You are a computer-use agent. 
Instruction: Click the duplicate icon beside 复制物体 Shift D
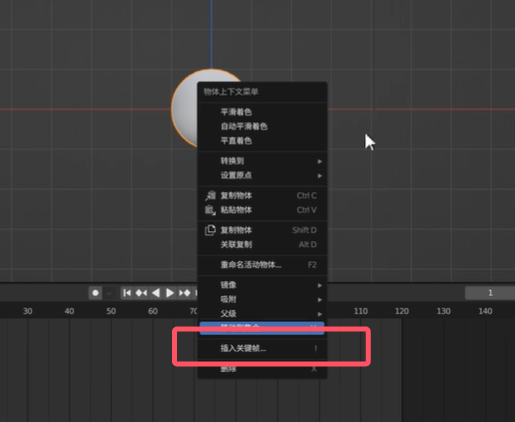pos(210,230)
